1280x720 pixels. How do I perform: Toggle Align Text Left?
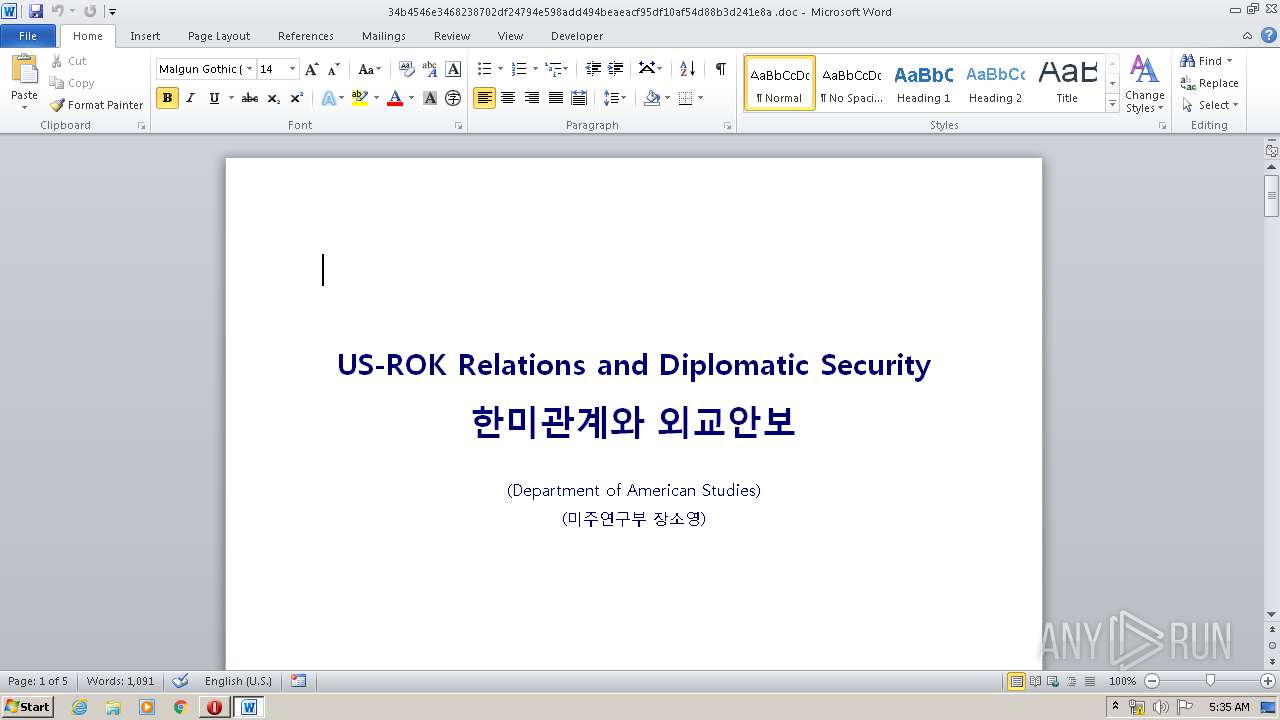[x=484, y=98]
